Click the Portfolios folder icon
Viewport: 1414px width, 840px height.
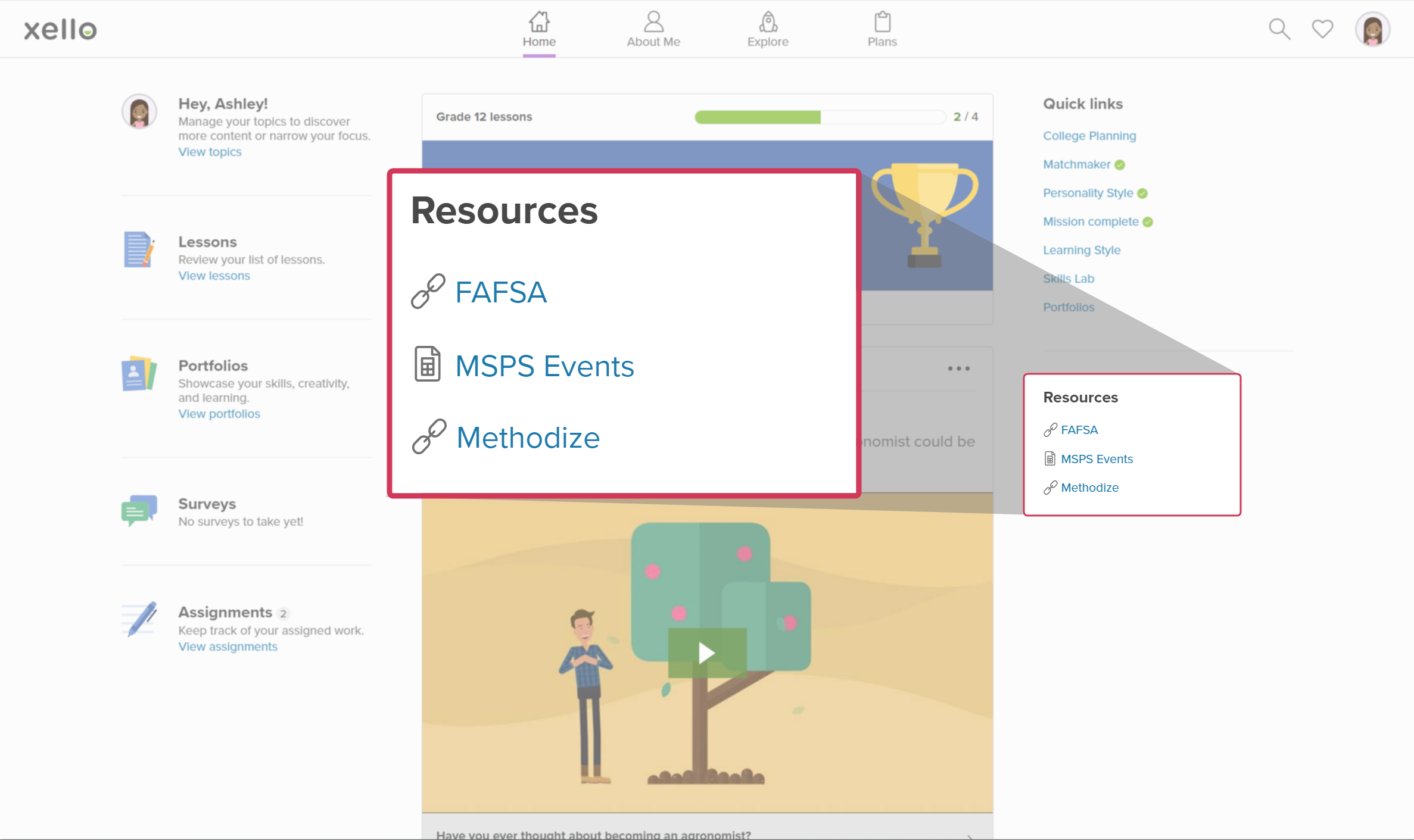(x=139, y=373)
